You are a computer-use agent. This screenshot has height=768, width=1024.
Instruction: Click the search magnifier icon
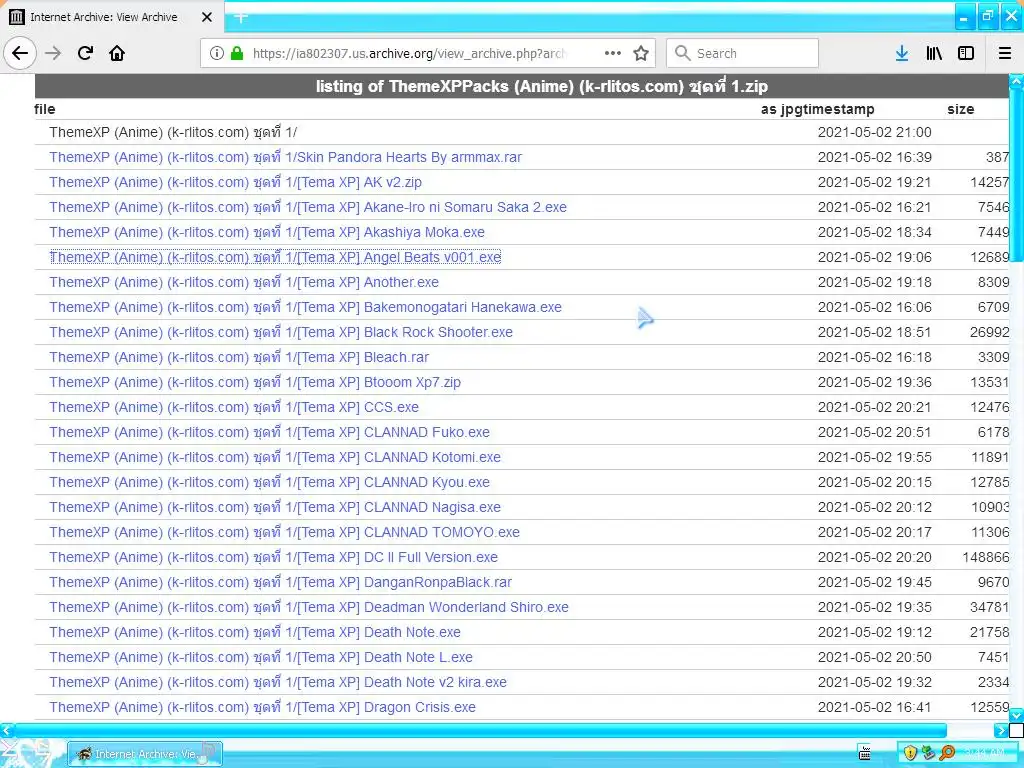coord(682,53)
